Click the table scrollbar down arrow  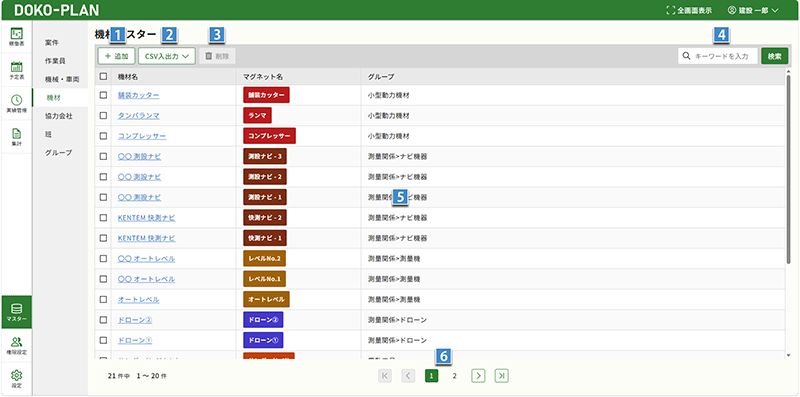pyautogui.click(x=788, y=355)
